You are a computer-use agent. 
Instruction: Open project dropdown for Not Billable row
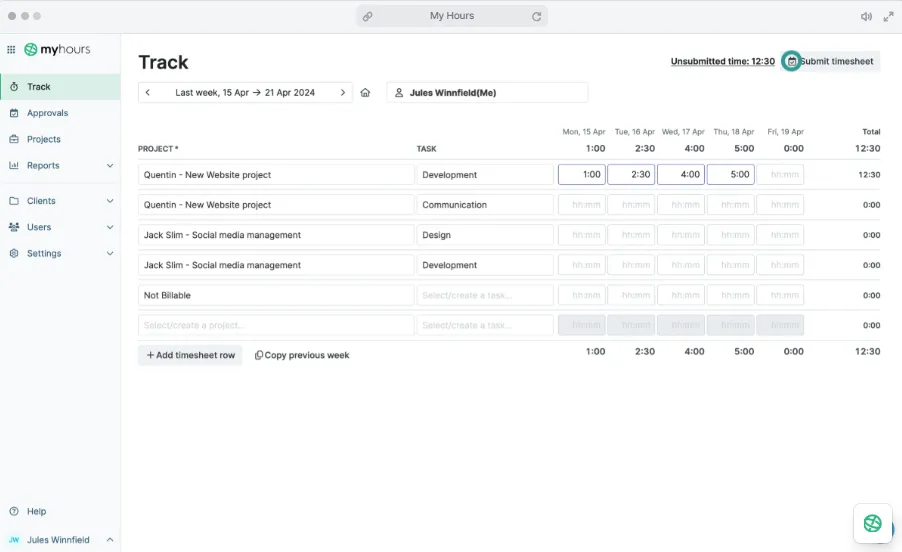pos(276,296)
